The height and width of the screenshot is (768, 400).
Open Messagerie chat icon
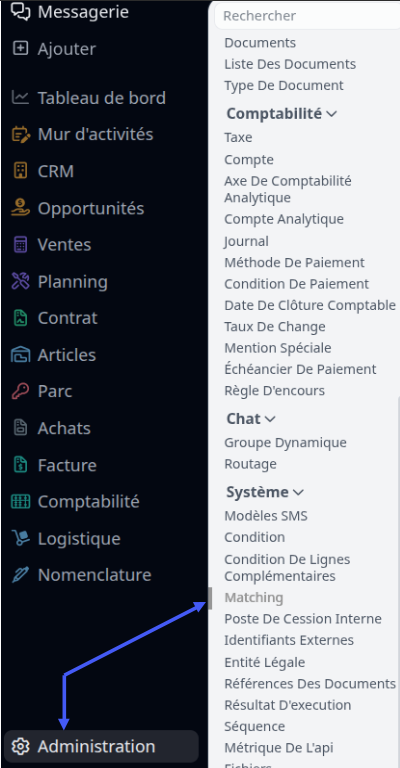(21, 12)
